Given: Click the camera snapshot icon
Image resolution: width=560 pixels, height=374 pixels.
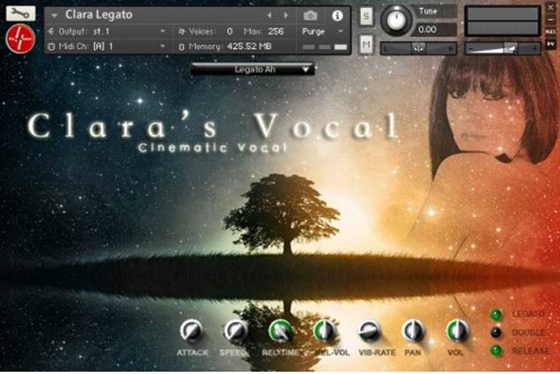Looking at the screenshot, I should pyautogui.click(x=310, y=16).
